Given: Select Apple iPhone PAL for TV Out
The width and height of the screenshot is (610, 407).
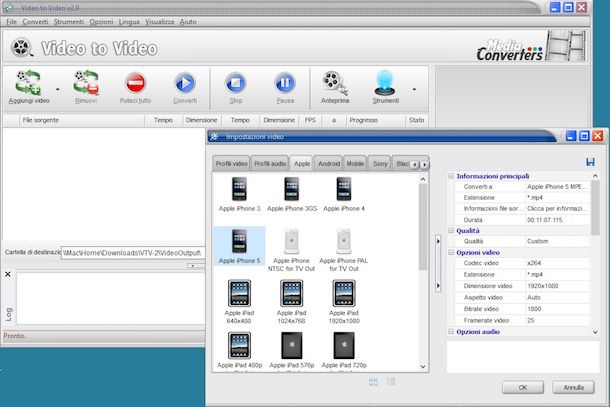Looking at the screenshot, I should pyautogui.click(x=344, y=250).
